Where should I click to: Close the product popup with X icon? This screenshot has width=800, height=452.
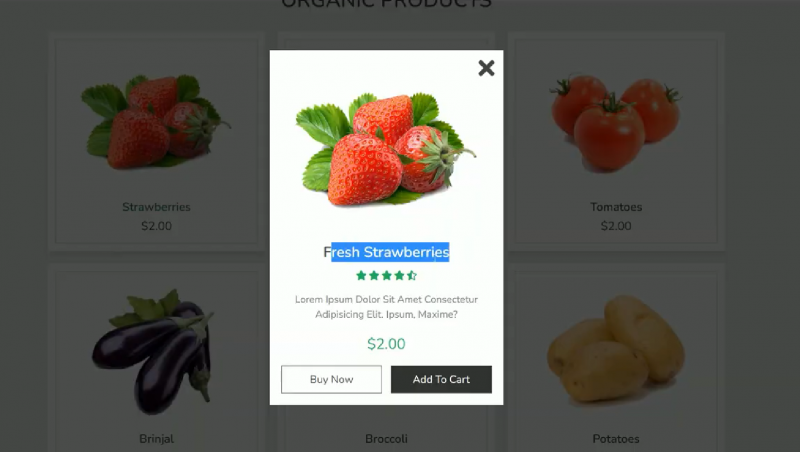486,68
